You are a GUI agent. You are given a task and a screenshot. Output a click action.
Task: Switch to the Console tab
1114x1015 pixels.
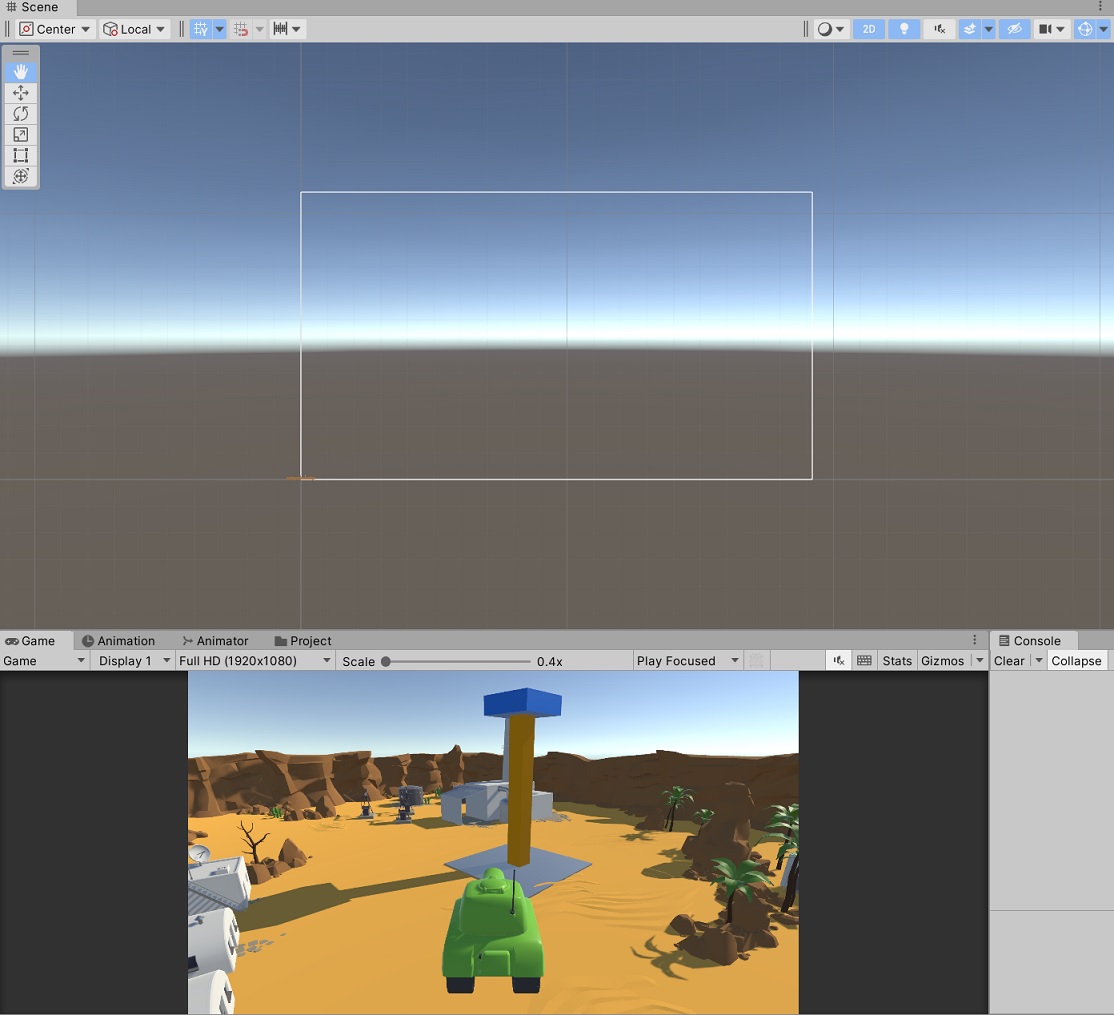(x=1032, y=640)
